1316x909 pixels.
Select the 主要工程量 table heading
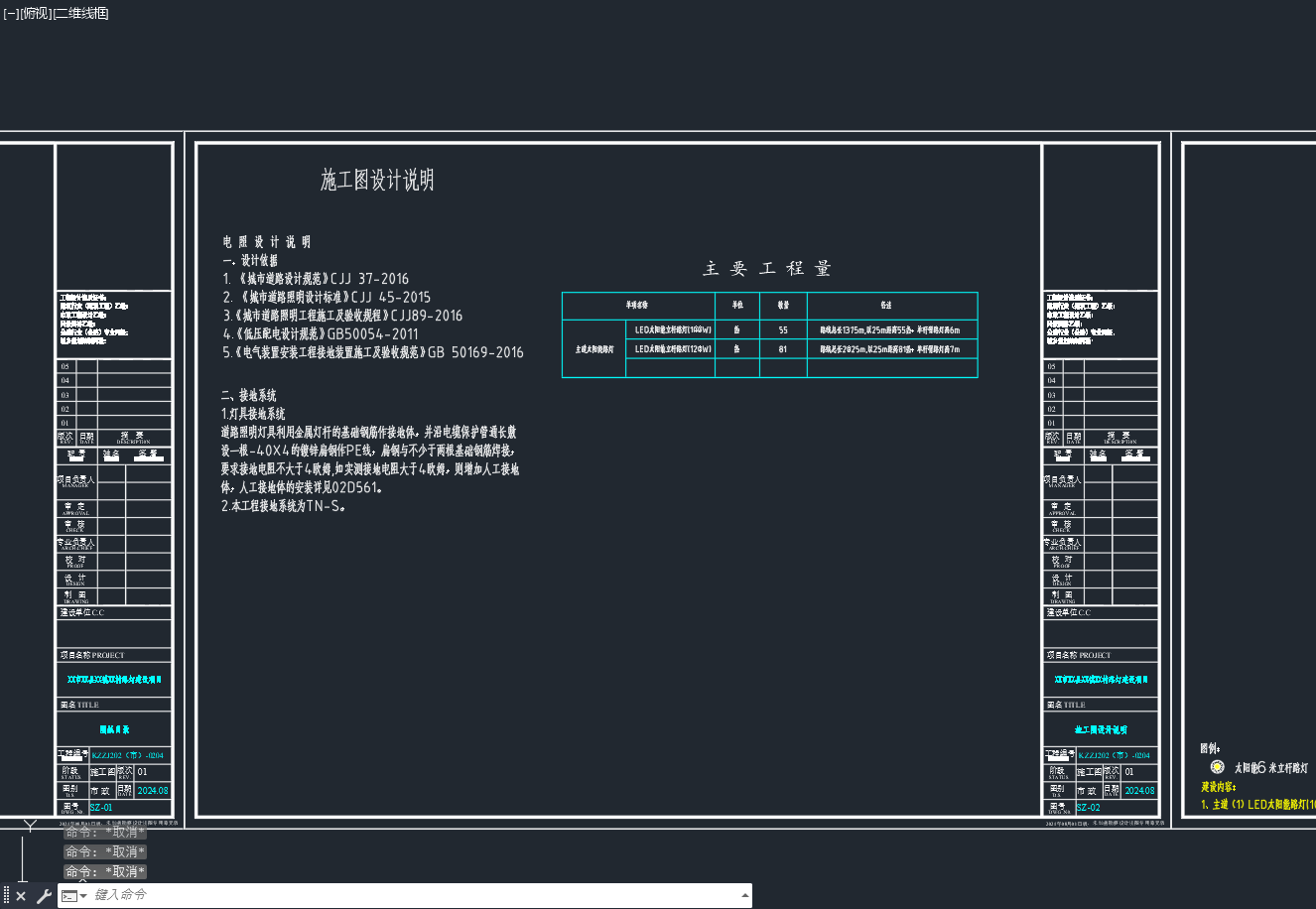coord(768,269)
